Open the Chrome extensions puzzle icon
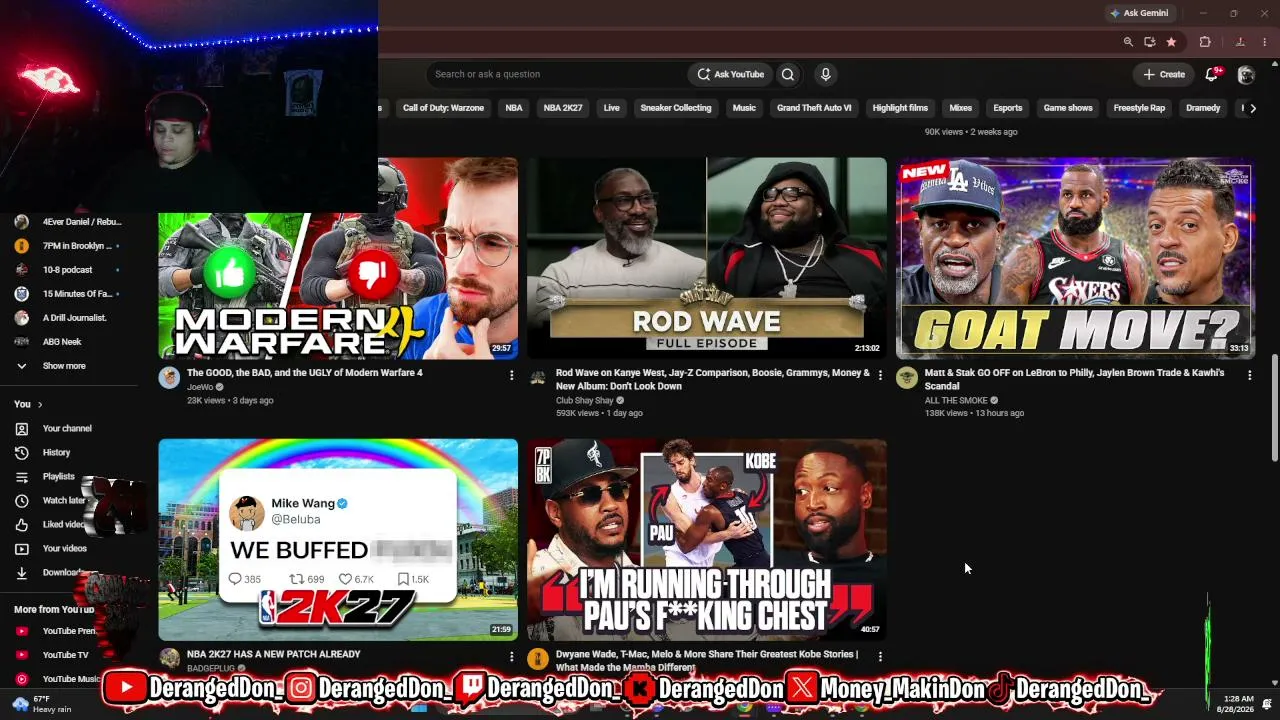This screenshot has height=720, width=1280. tap(1205, 42)
